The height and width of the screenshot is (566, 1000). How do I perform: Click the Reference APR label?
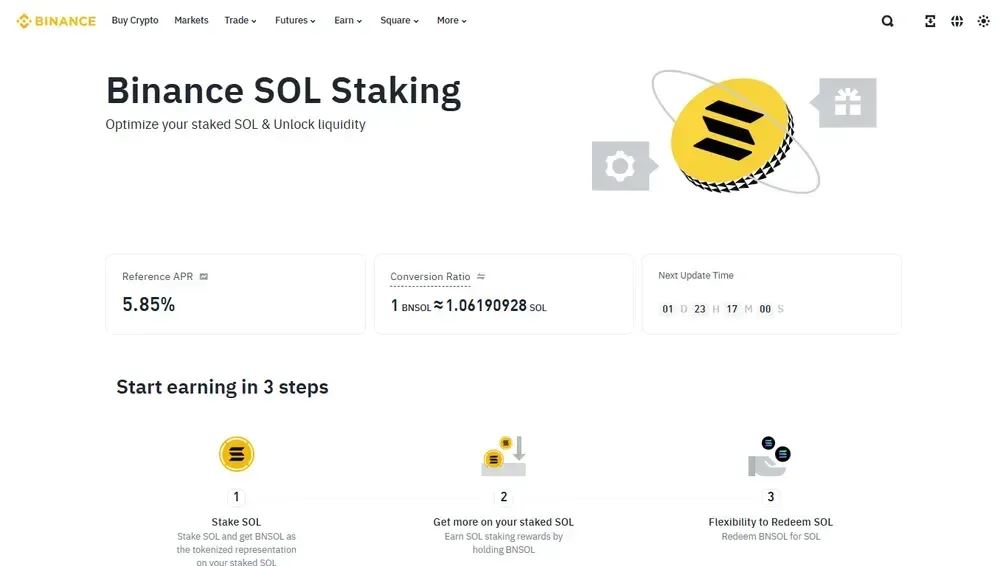pos(157,276)
